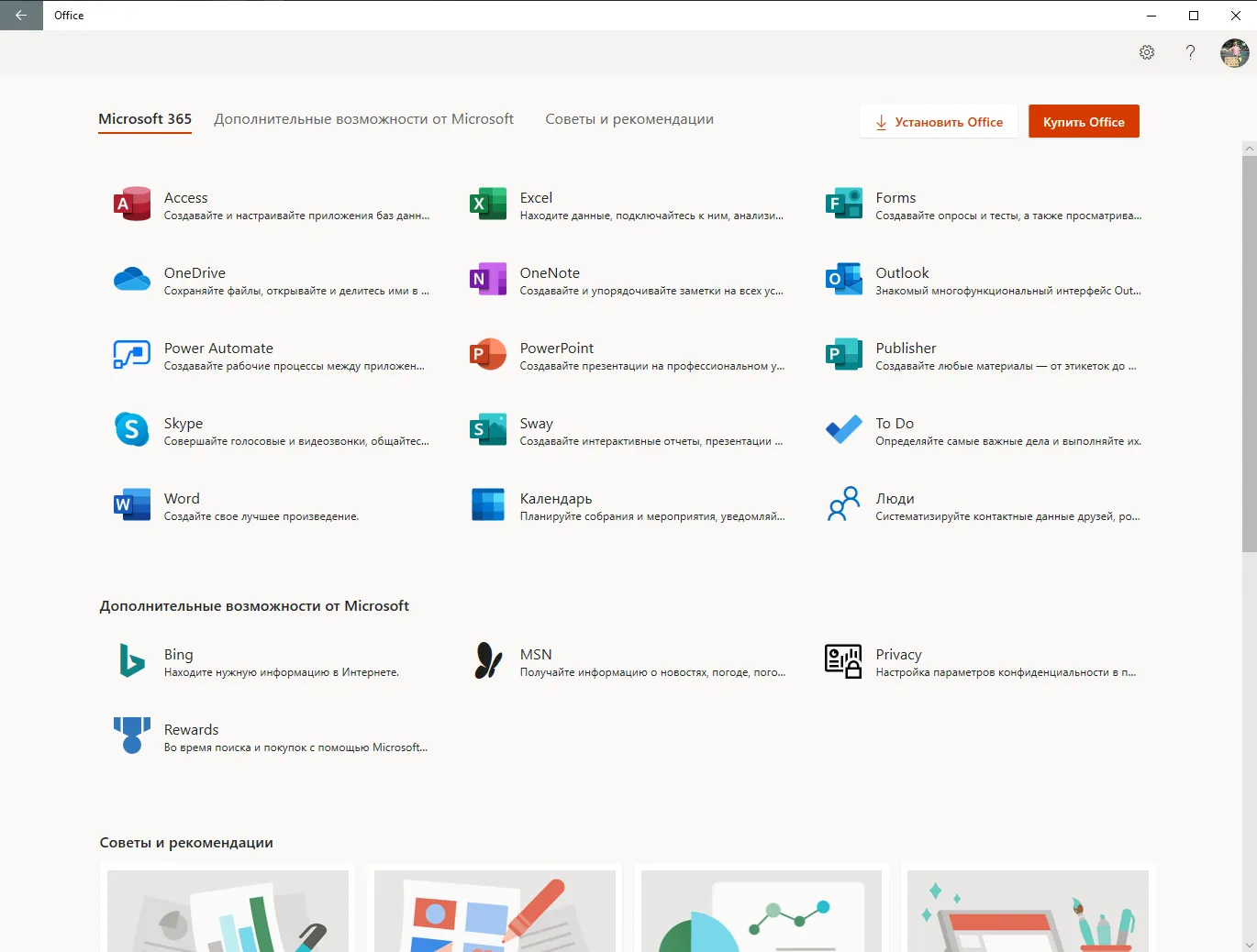Launch Excel via its green icon
This screenshot has width=1257, height=952.
488,204
